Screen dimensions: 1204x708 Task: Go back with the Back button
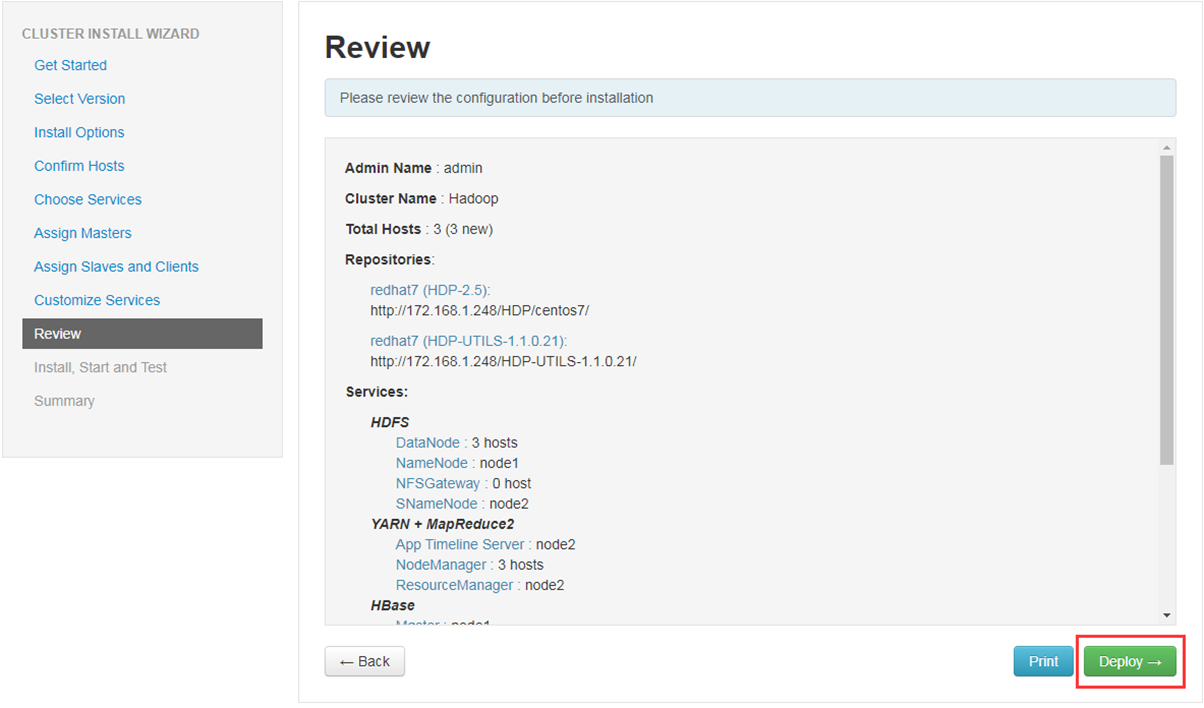(365, 662)
